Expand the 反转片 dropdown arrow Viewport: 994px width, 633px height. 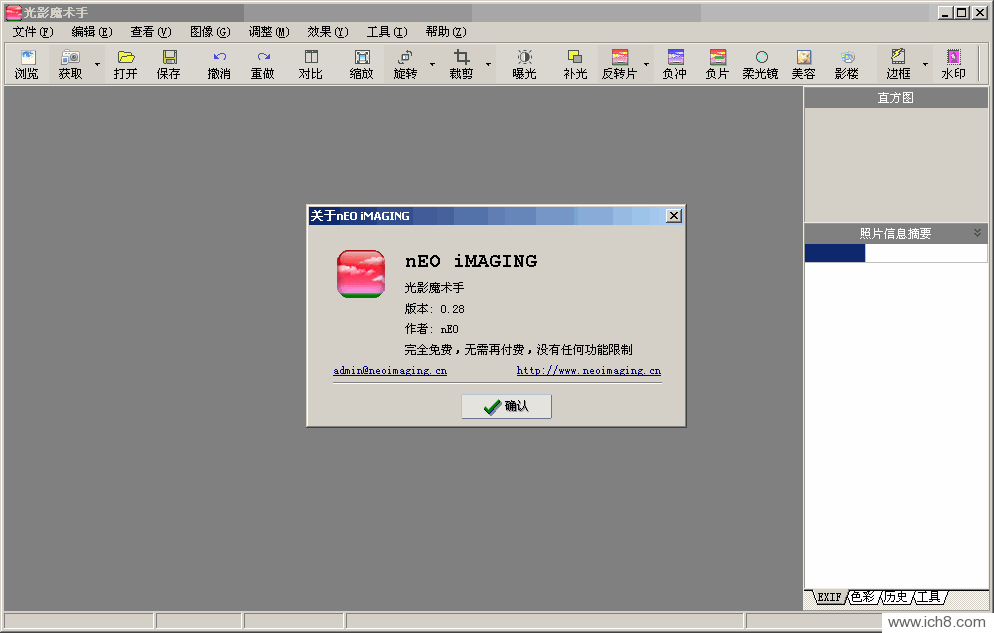pos(647,65)
